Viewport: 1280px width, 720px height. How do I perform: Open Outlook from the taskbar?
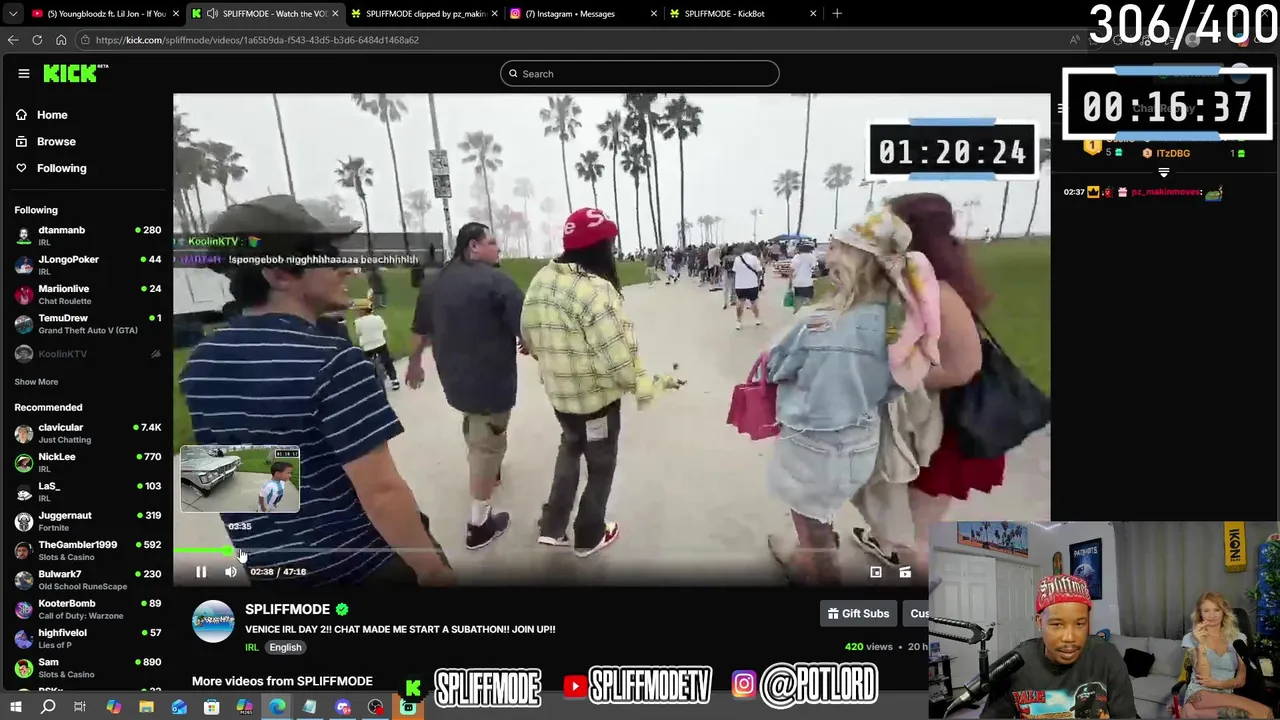point(179,707)
